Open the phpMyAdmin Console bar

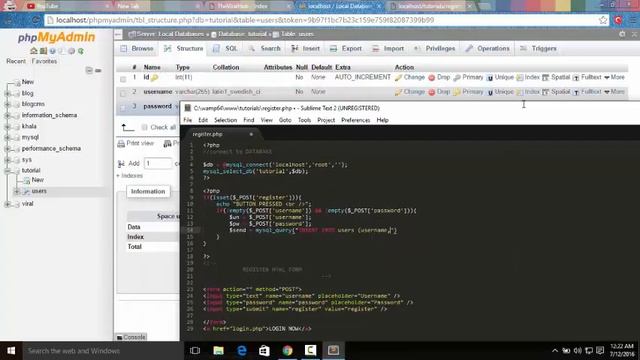click(131, 337)
